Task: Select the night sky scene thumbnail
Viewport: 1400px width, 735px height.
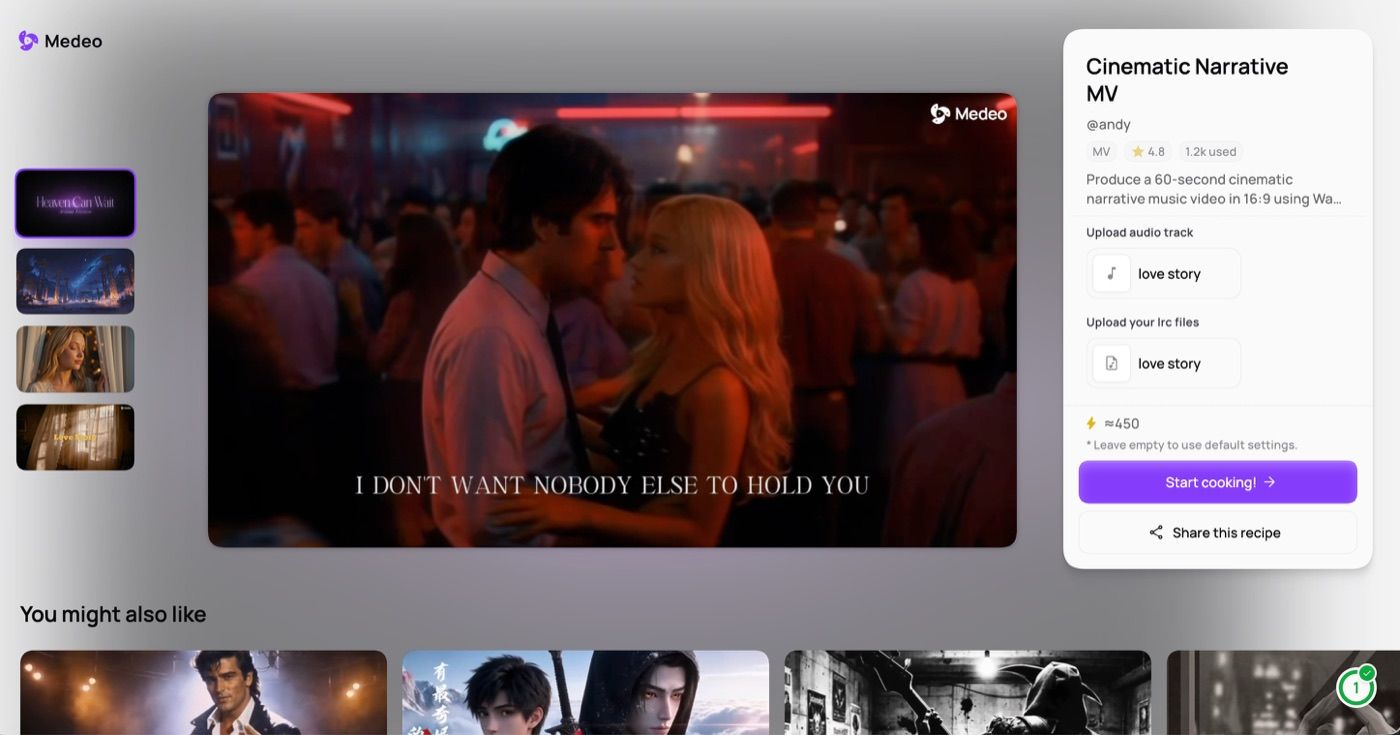Action: (x=75, y=281)
